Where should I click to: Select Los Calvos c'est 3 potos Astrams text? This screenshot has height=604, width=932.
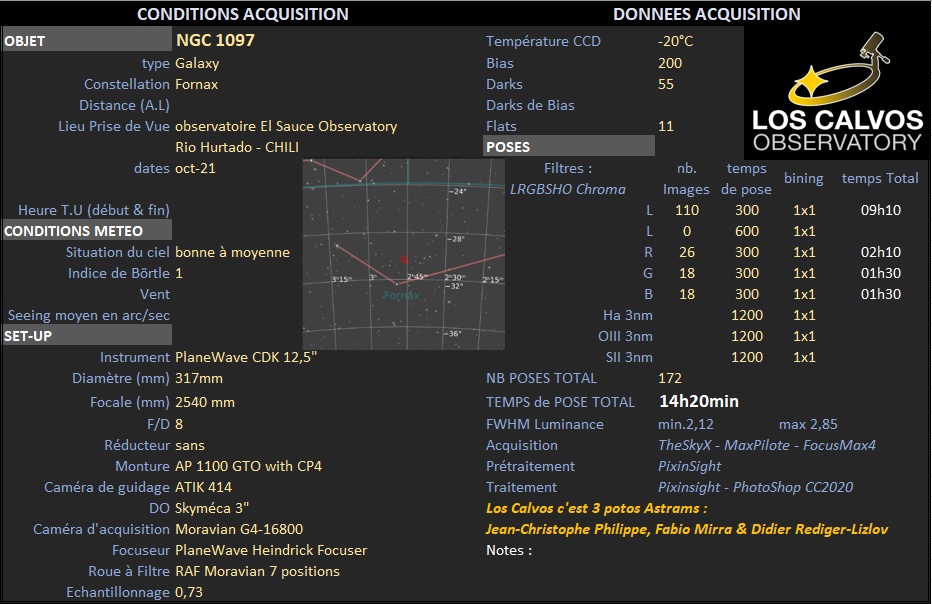pyautogui.click(x=596, y=508)
